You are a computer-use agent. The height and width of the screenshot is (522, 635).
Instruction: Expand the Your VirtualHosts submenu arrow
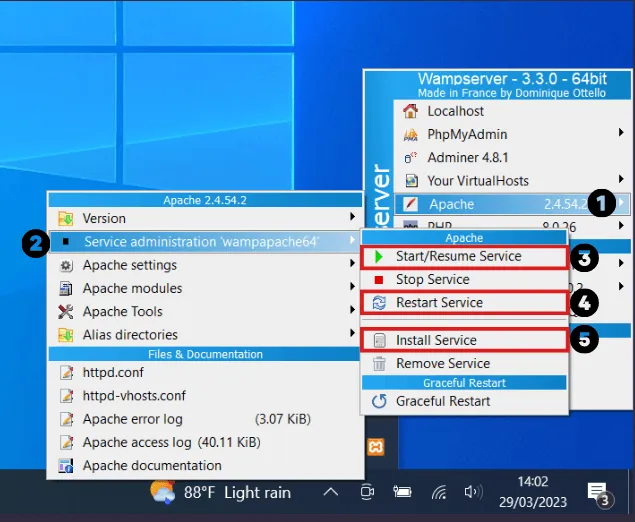tap(621, 179)
